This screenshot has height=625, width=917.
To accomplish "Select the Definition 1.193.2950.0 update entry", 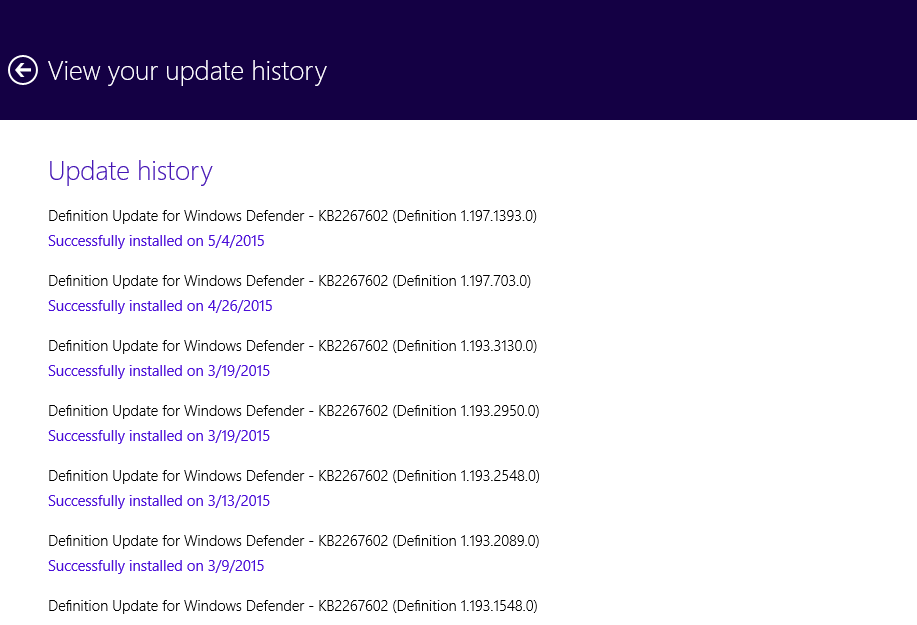I will click(x=294, y=410).
